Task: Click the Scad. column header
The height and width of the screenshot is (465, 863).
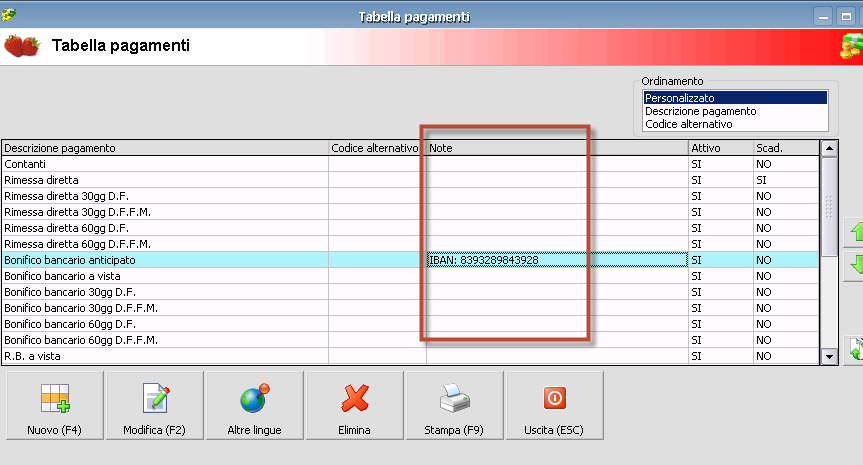Action: [786, 148]
